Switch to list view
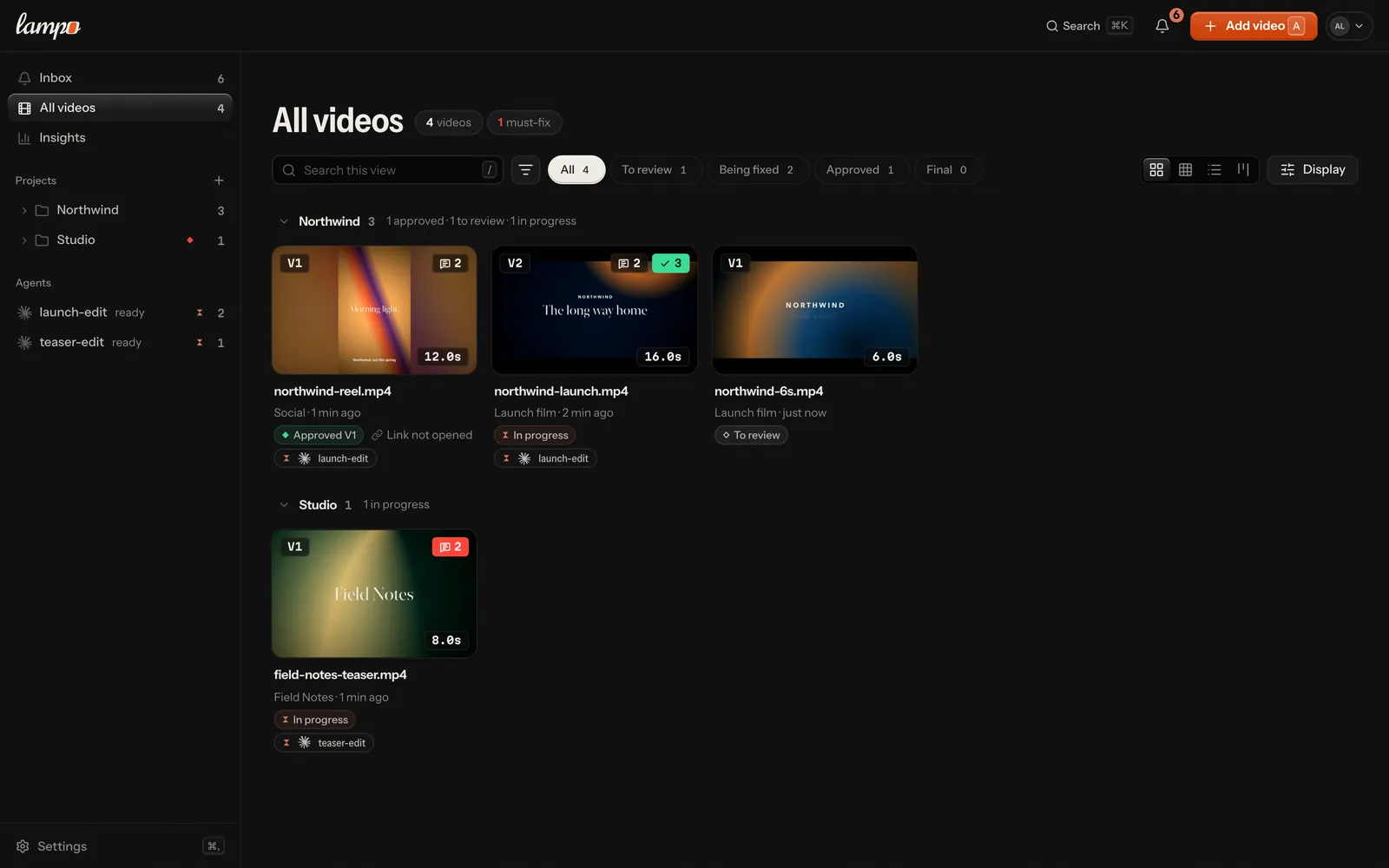Screen dimensions: 1389x868 click(x=1215, y=170)
